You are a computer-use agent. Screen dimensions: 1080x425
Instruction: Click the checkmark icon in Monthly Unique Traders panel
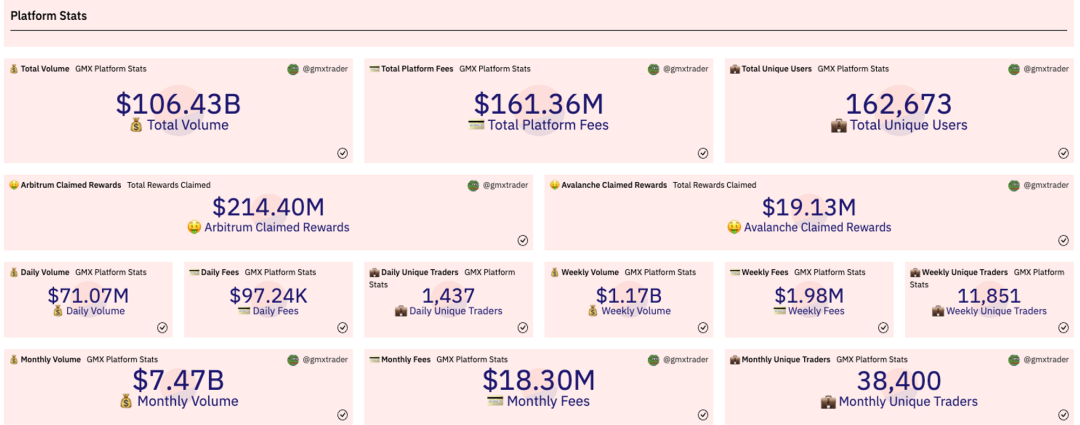[1063, 414]
